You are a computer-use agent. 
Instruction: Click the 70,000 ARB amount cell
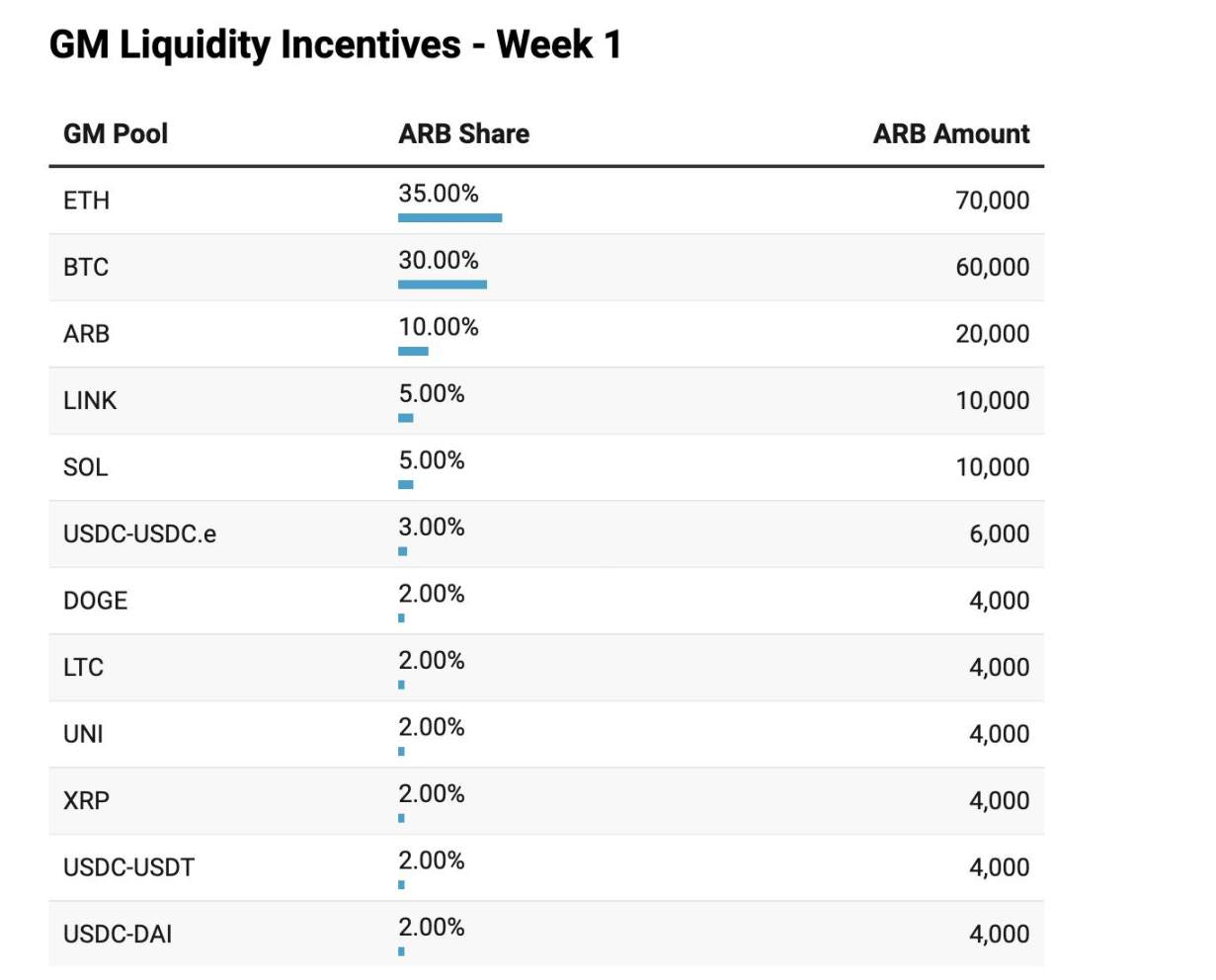(x=992, y=201)
